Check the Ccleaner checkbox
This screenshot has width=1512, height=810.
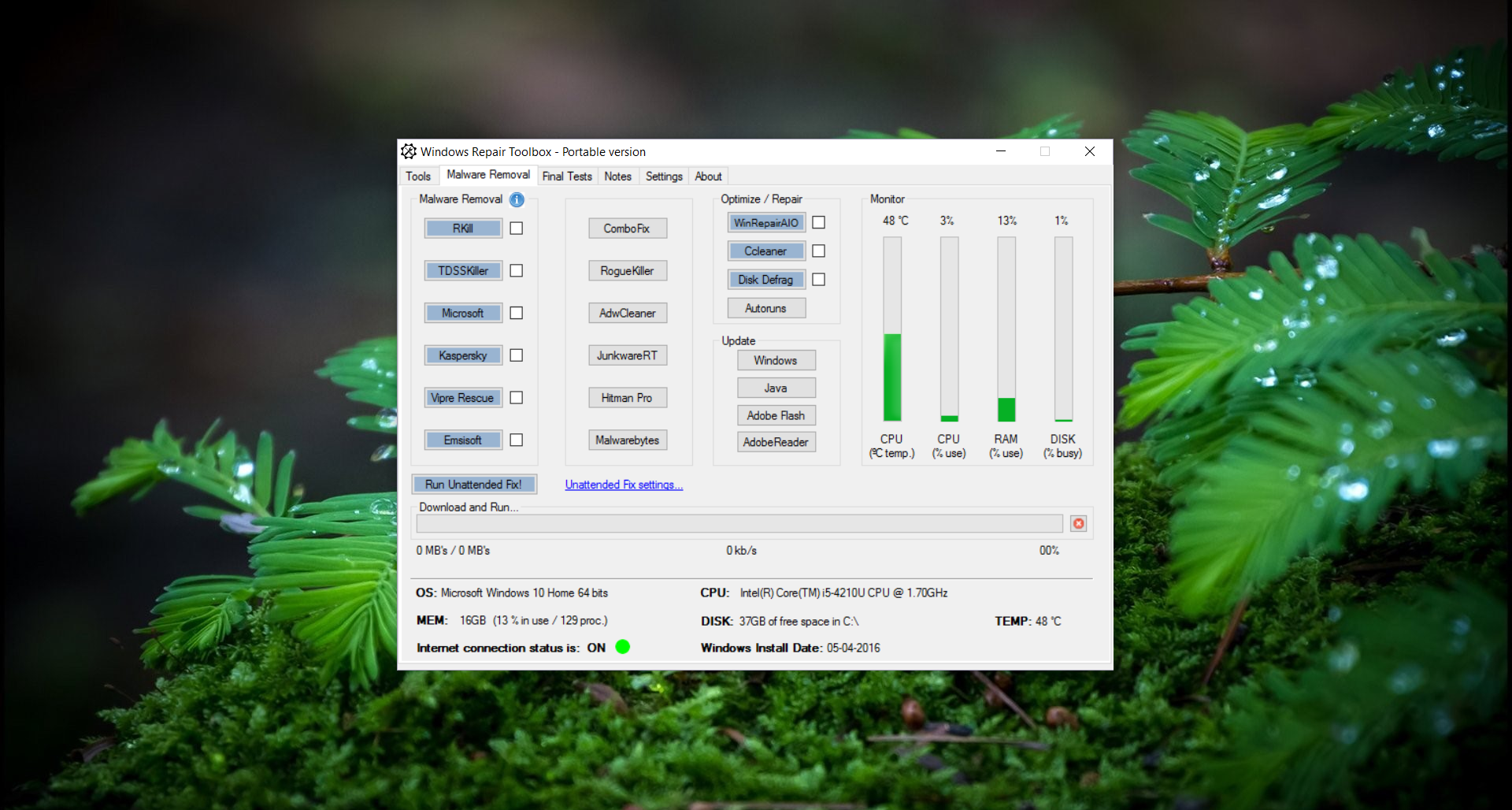click(818, 251)
